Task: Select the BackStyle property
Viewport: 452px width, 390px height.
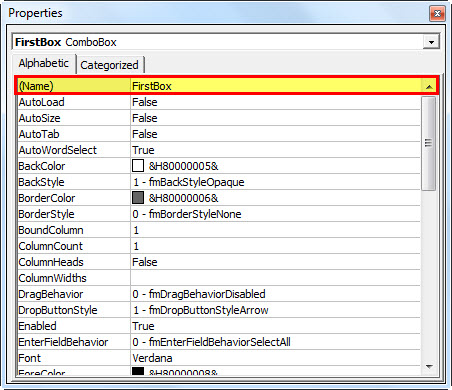Action: pos(41,182)
